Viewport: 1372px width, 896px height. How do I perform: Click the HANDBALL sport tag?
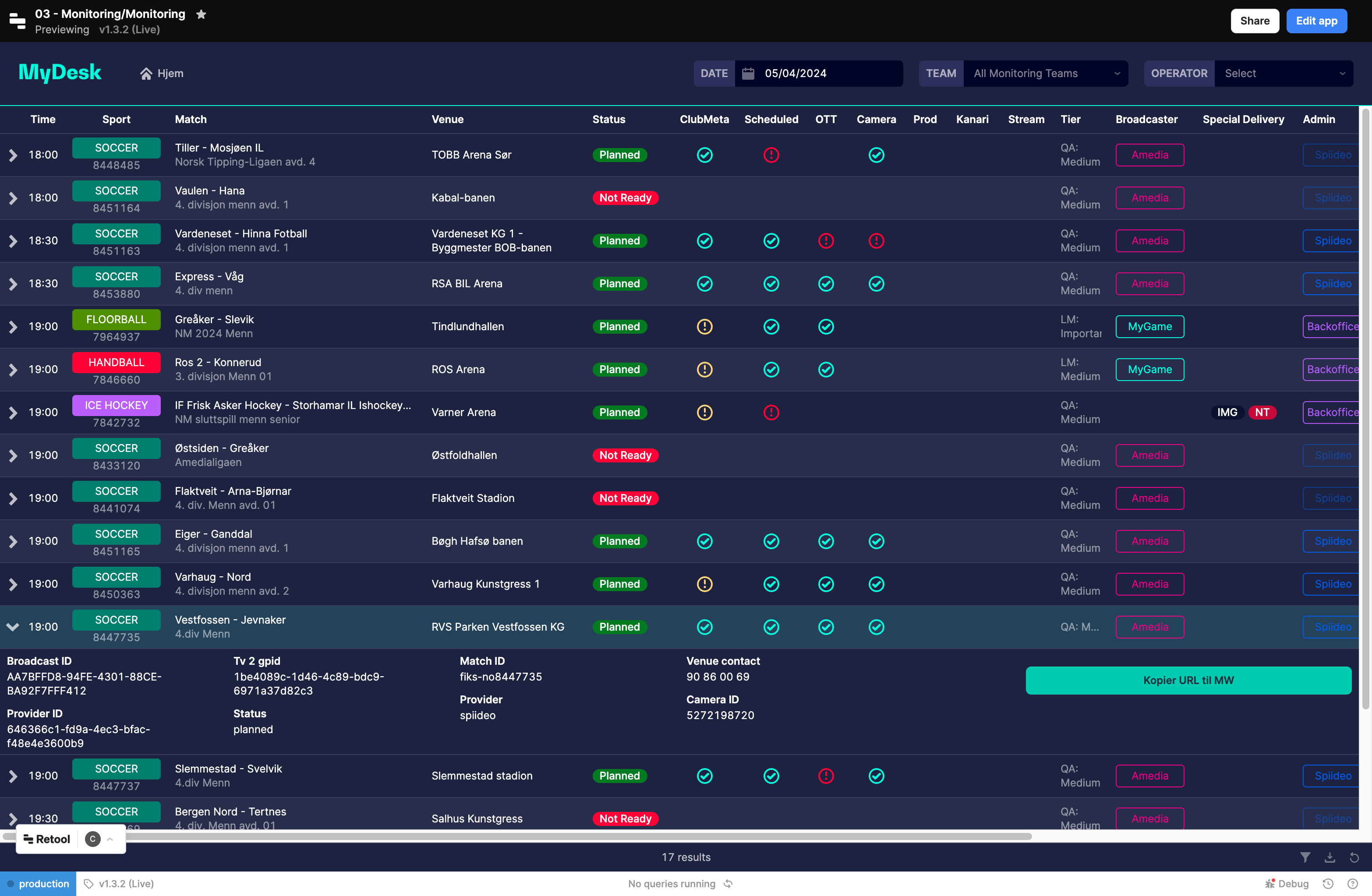pos(117,363)
